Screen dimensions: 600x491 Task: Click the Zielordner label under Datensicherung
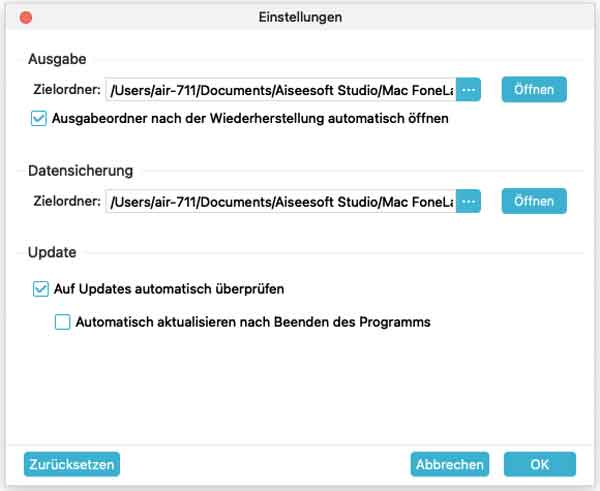67,201
